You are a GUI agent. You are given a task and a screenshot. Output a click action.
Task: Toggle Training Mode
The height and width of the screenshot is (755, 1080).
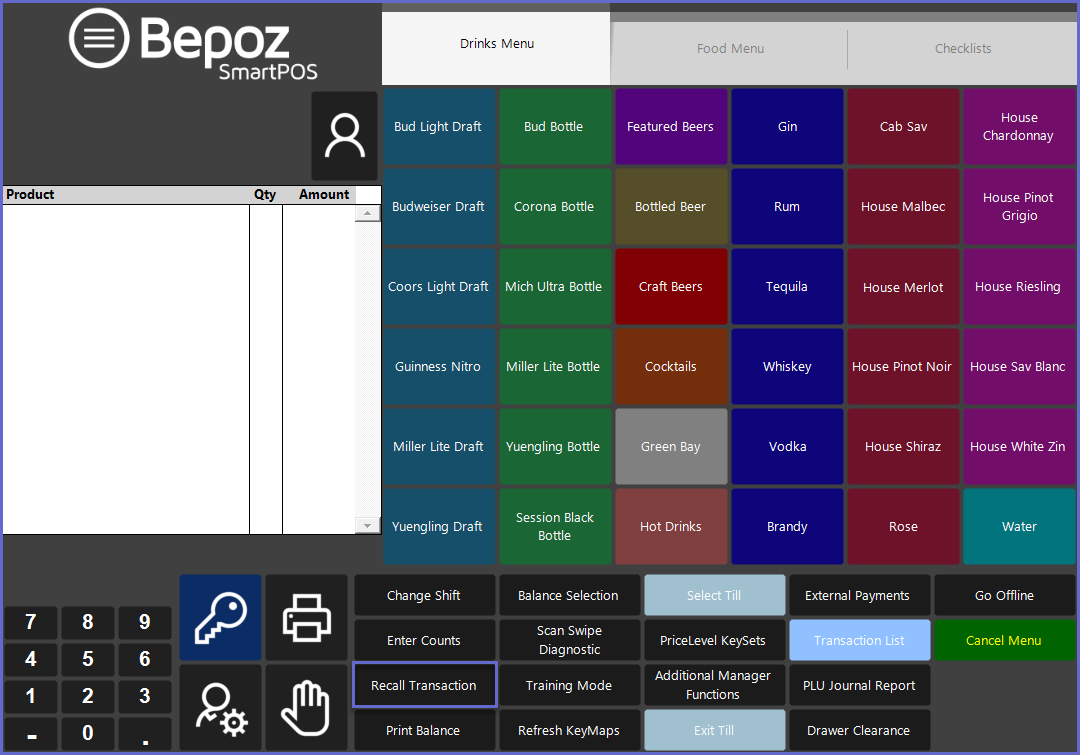[569, 686]
